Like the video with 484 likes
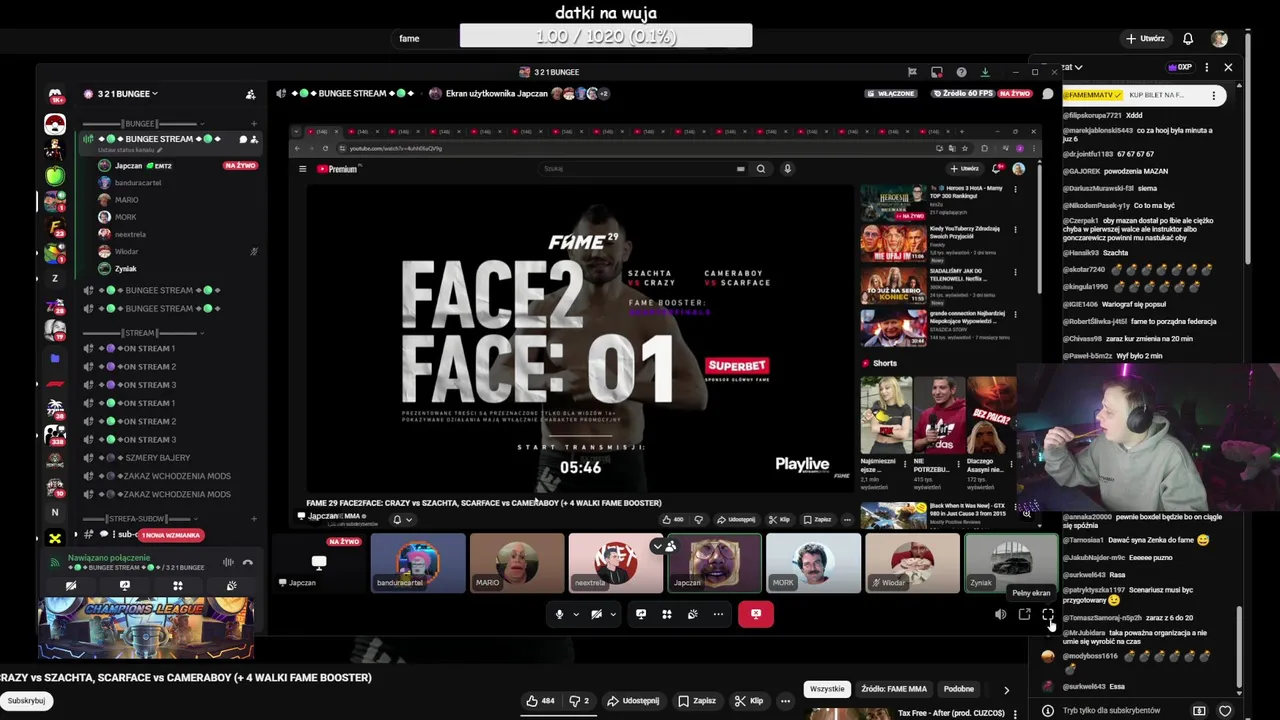 [x=540, y=701]
